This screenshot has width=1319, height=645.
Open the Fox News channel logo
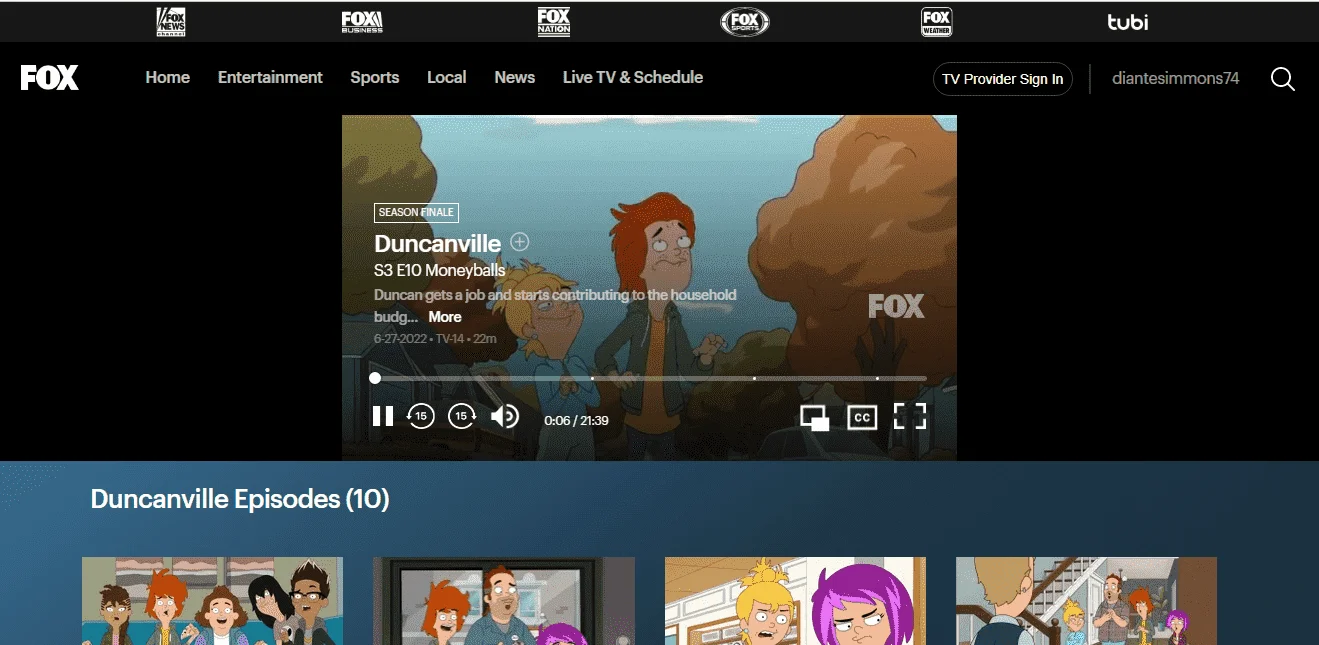[171, 21]
